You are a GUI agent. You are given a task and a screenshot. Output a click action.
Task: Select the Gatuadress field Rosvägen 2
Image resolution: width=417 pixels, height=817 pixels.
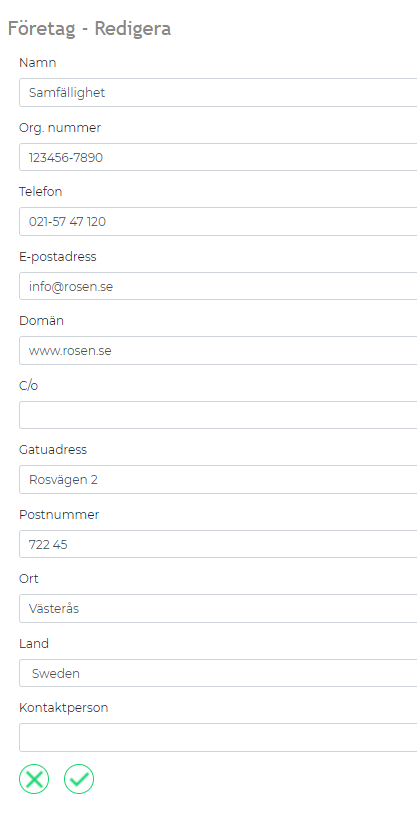pyautogui.click(x=218, y=479)
